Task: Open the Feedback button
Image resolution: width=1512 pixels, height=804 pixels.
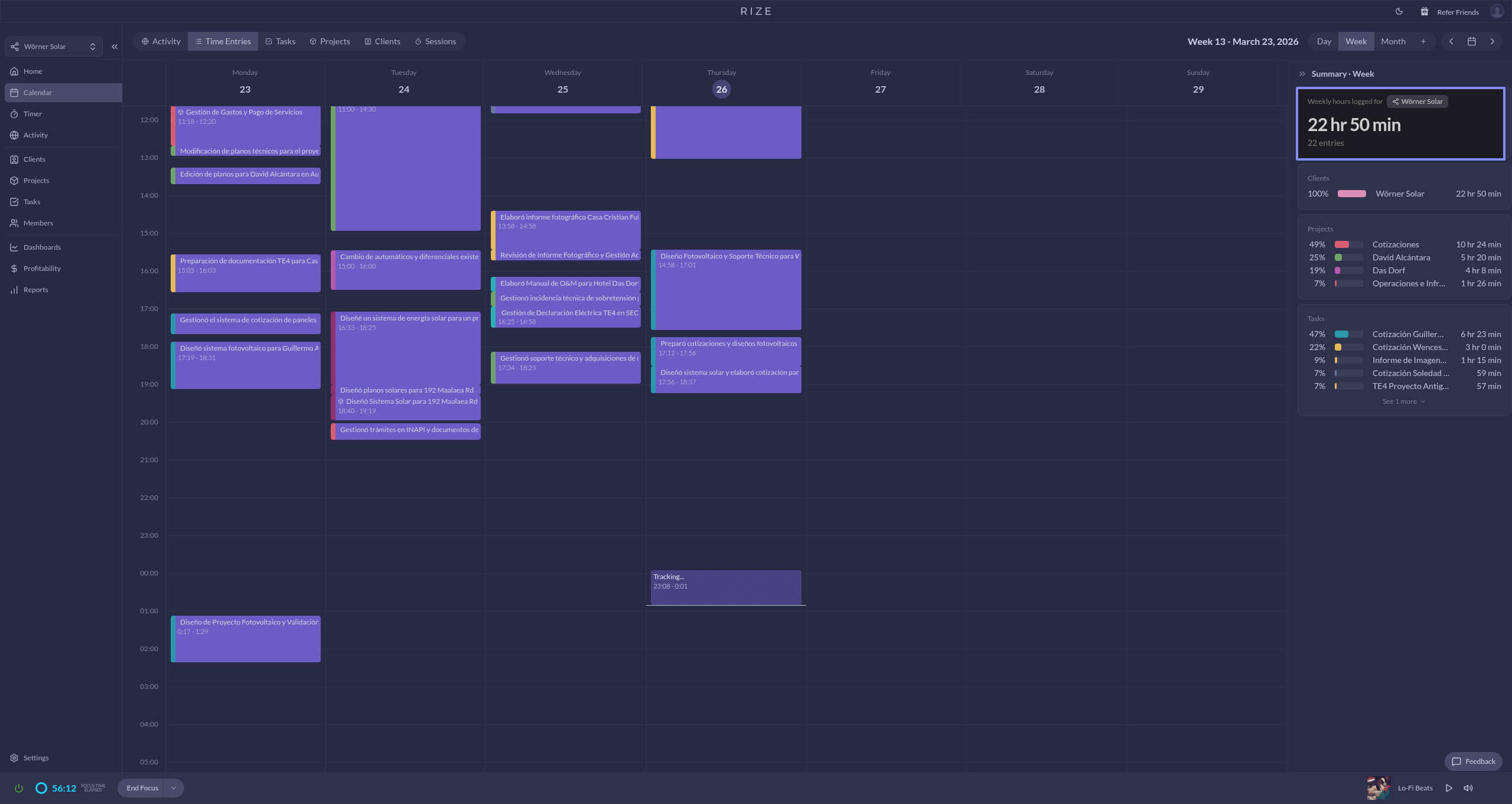Action: coord(1474,761)
